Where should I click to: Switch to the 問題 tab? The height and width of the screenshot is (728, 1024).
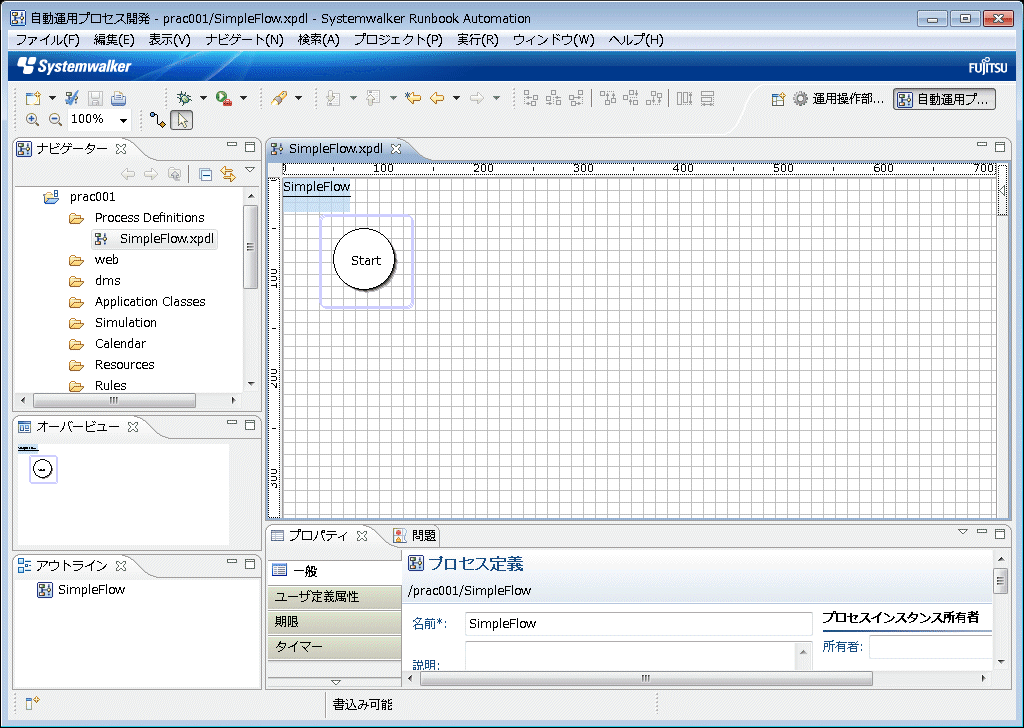[415, 536]
